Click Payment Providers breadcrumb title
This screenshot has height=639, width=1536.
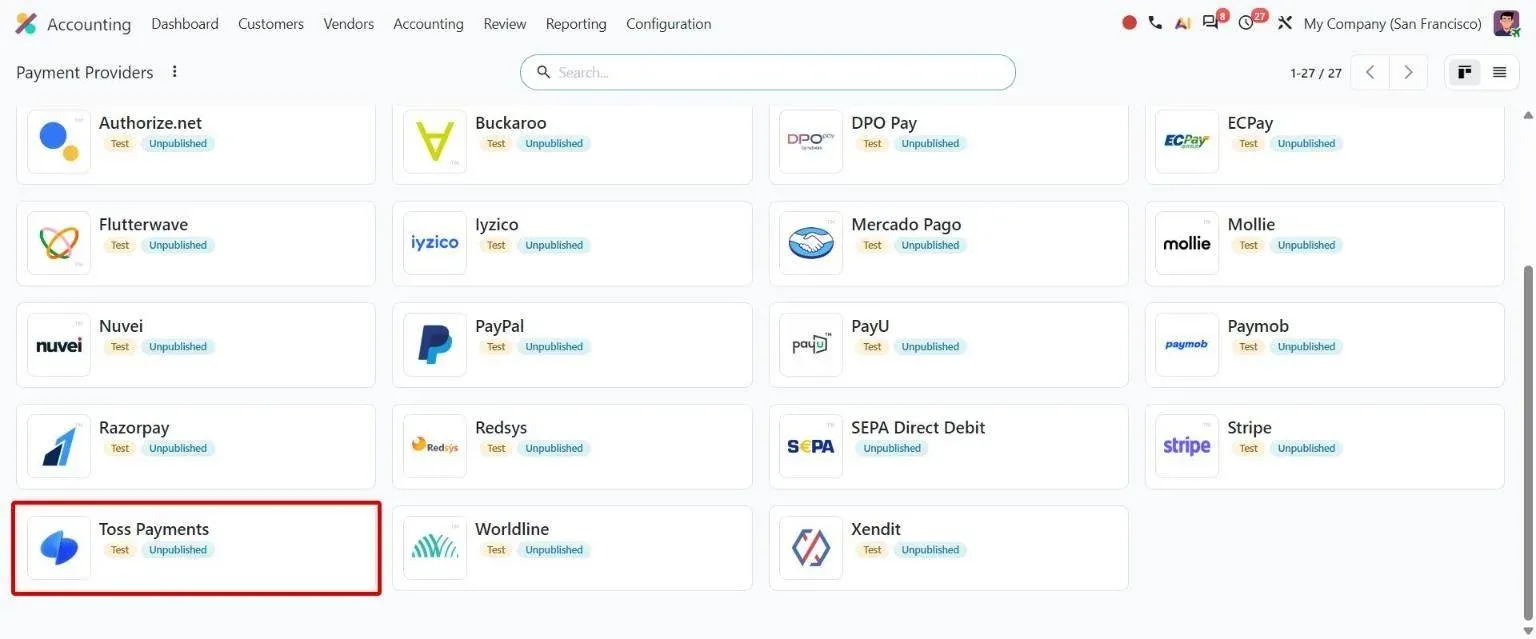tap(85, 72)
